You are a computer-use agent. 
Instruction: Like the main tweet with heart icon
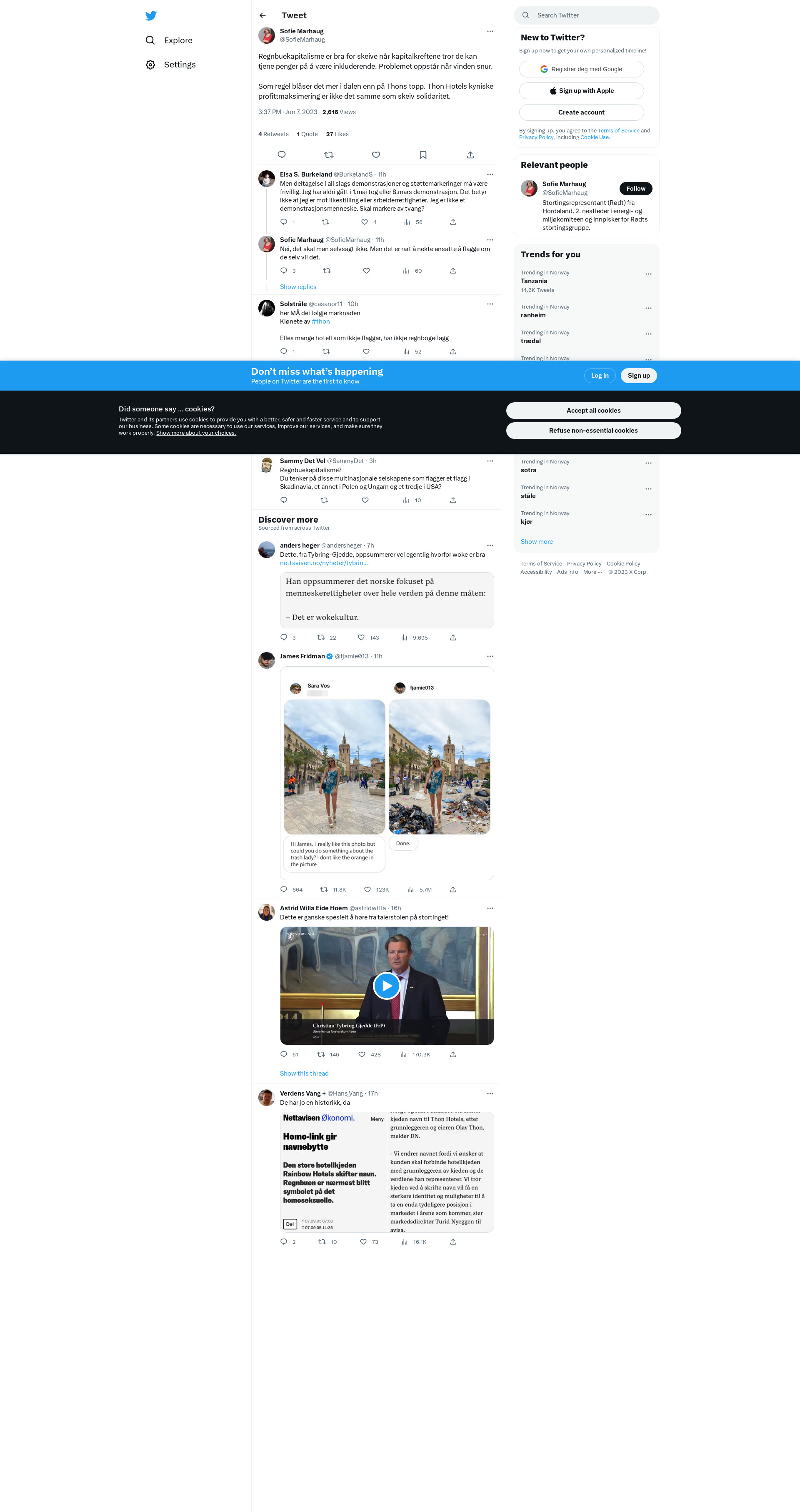(376, 155)
